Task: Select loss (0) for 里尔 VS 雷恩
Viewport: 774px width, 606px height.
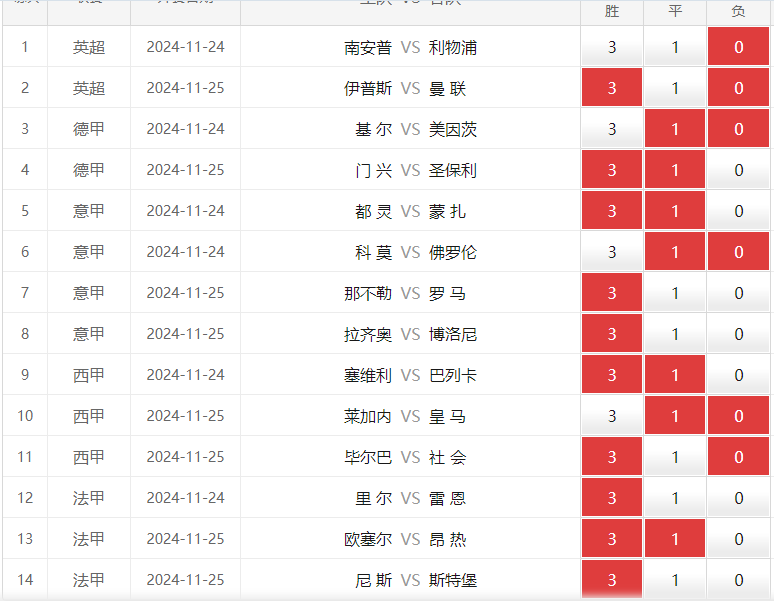Action: [738, 497]
